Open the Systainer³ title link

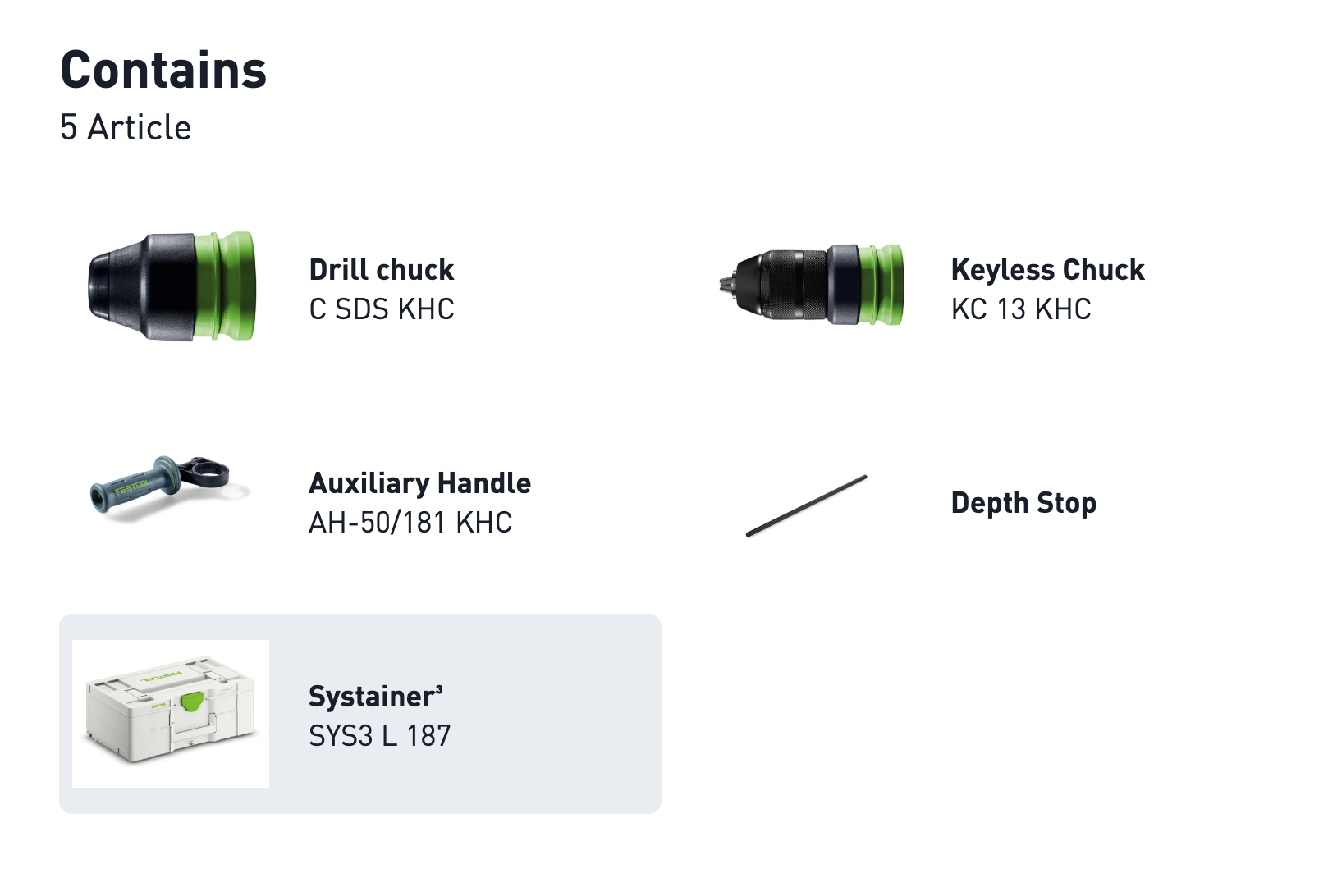[x=375, y=697]
